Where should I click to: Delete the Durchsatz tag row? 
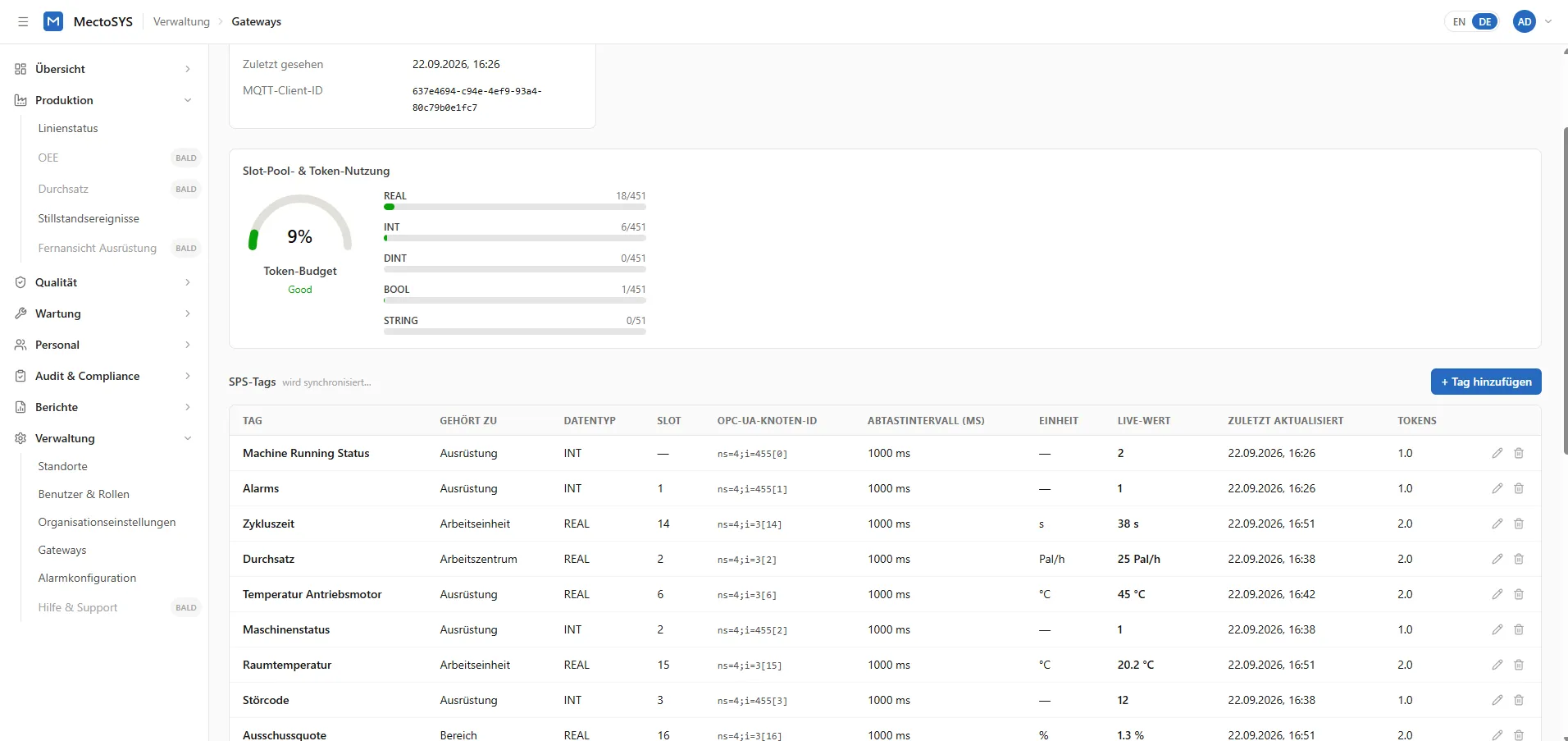click(1519, 559)
